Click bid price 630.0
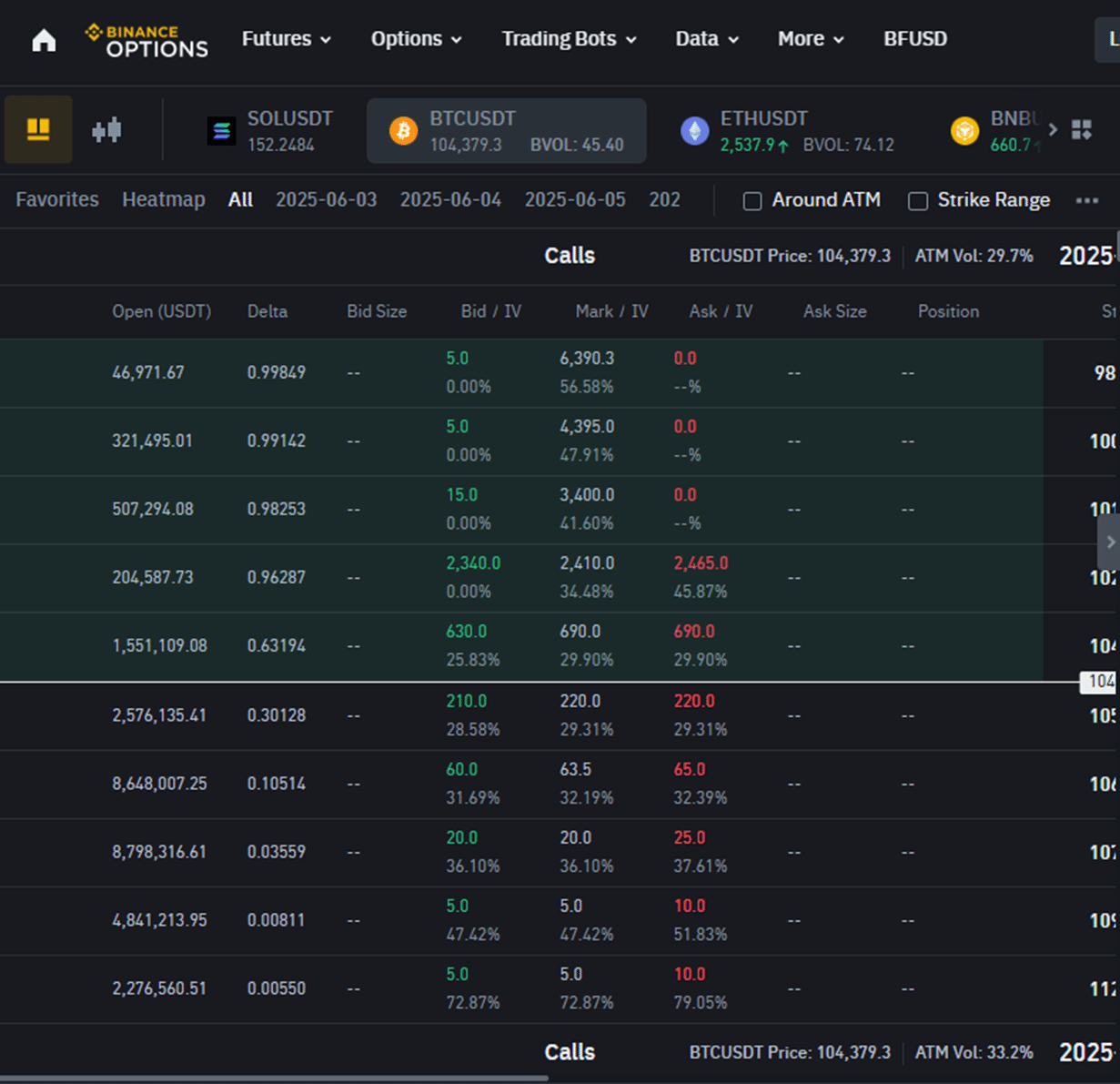This screenshot has width=1120, height=1084. pyautogui.click(x=466, y=632)
